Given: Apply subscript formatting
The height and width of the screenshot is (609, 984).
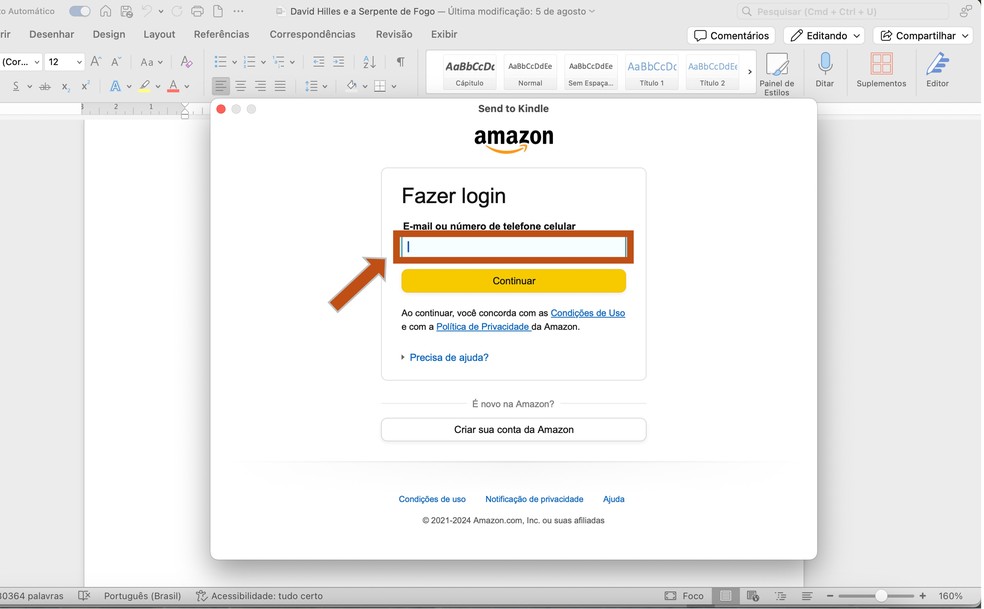Looking at the screenshot, I should 65,86.
